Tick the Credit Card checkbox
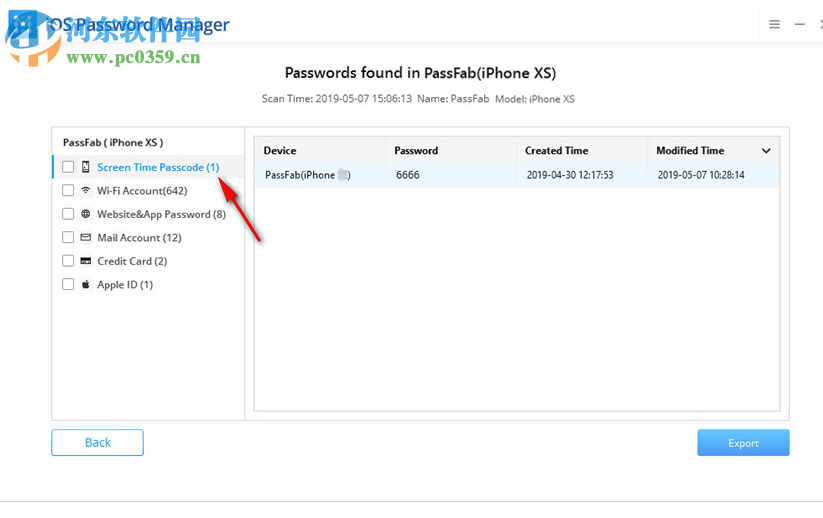 click(x=68, y=261)
